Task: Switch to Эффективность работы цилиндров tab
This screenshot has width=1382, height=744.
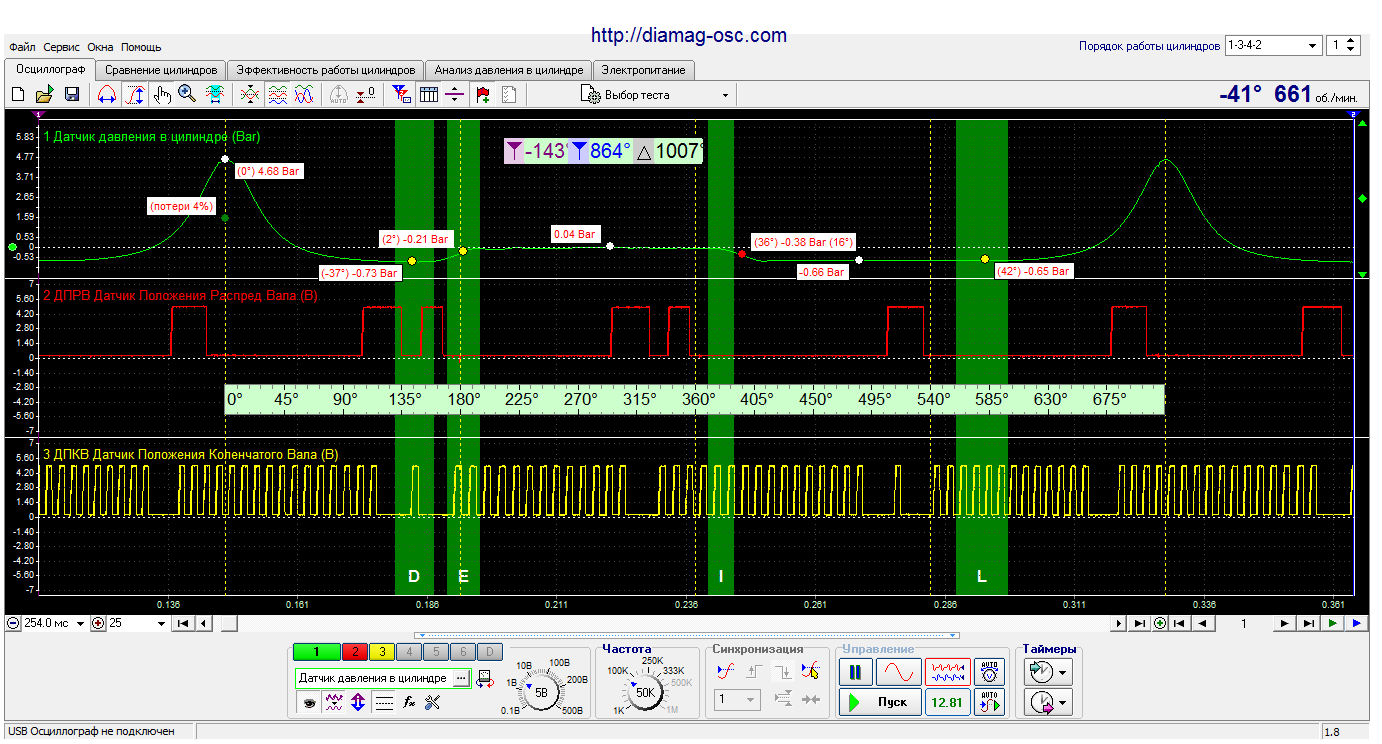Action: tap(325, 70)
